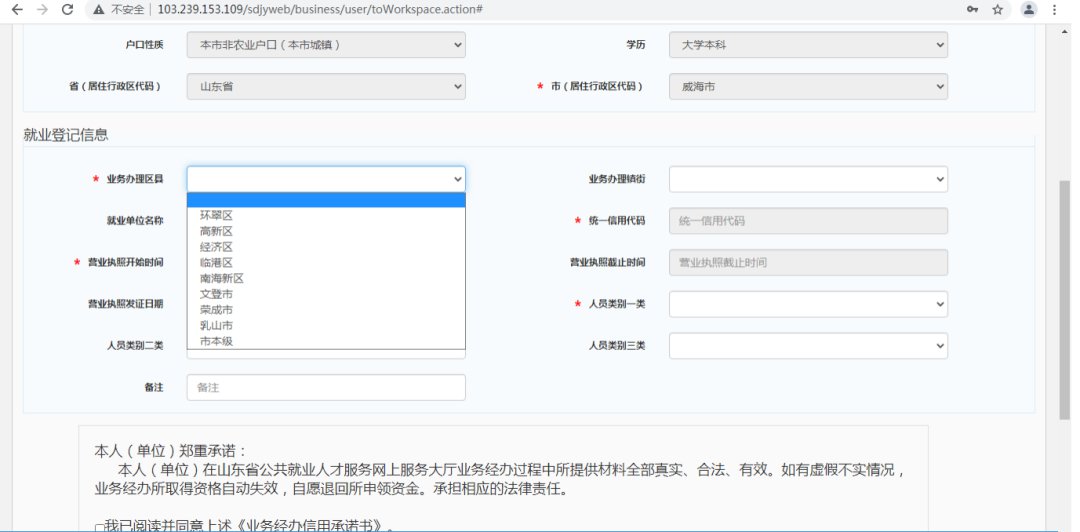Choose 市本级 at the bottom of the list
Screen dimensions: 1080x532
tap(216, 341)
